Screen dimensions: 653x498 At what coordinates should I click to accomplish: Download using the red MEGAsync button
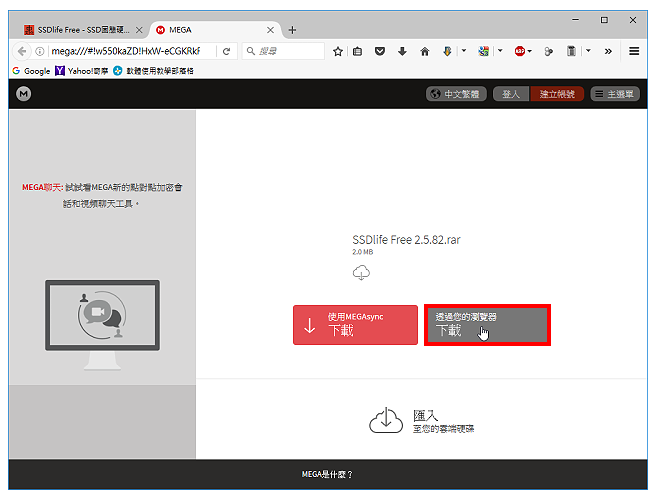[355, 325]
